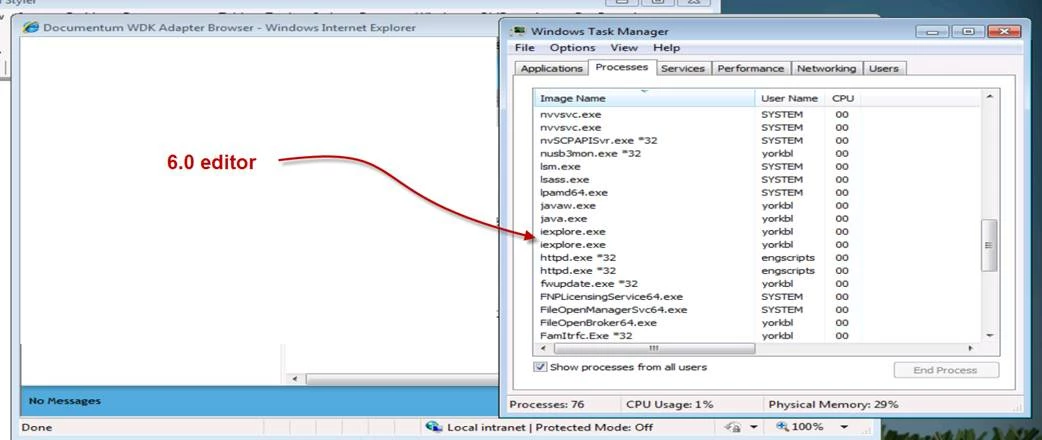Open the View menu in Task Manager
The height and width of the screenshot is (440, 1042).
[x=624, y=48]
